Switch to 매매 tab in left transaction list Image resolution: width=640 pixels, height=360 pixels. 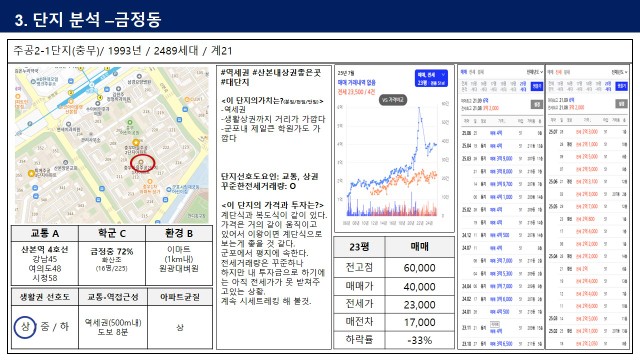[x=463, y=72]
